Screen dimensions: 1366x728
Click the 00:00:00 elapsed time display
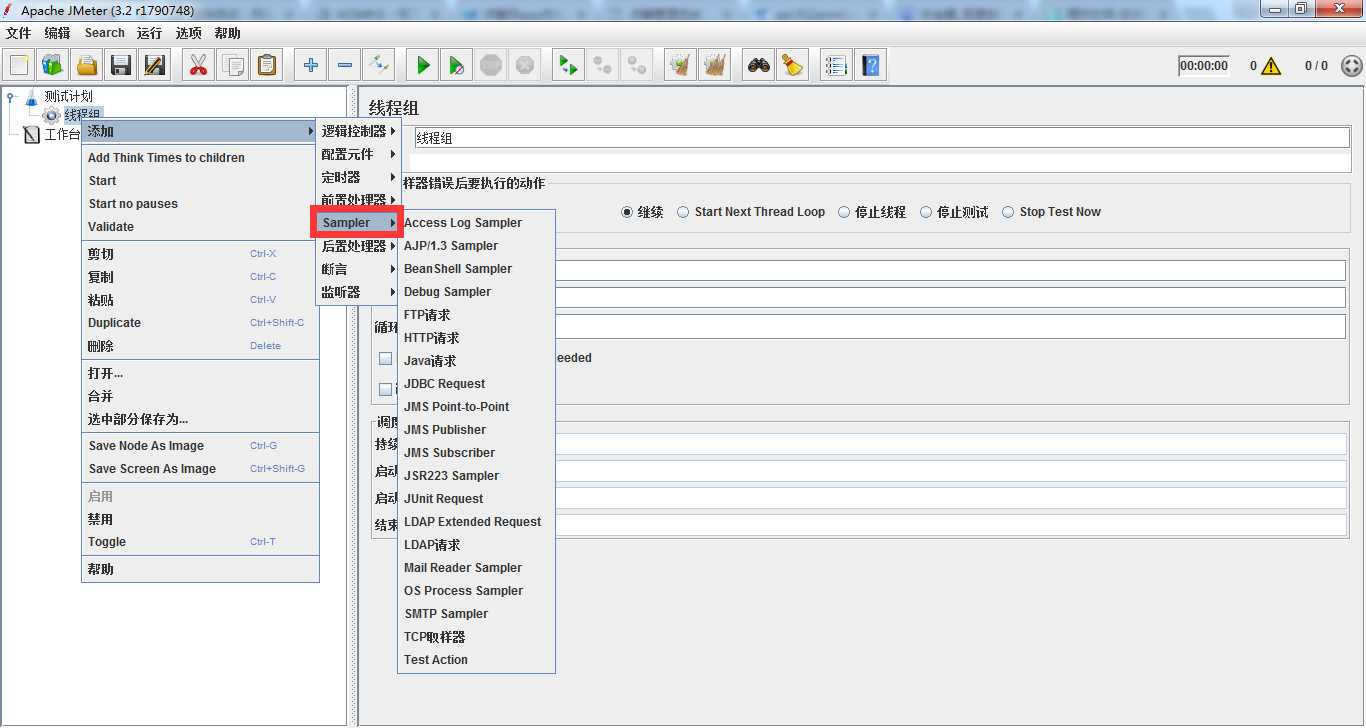[1203, 66]
